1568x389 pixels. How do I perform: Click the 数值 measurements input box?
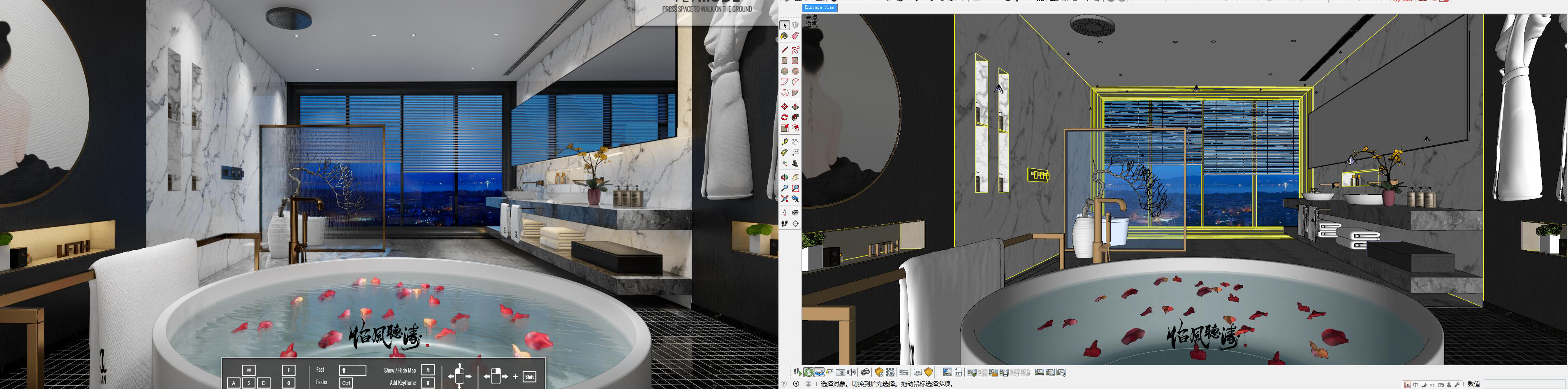point(1525,384)
